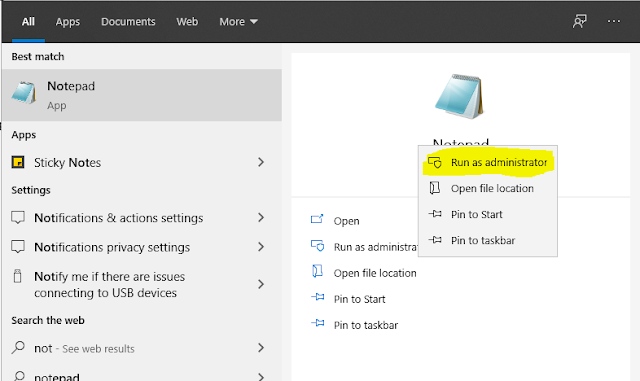The width and height of the screenshot is (640, 381).
Task: Click the large Notepad icon in the preview pane
Action: pyautogui.click(x=460, y=96)
